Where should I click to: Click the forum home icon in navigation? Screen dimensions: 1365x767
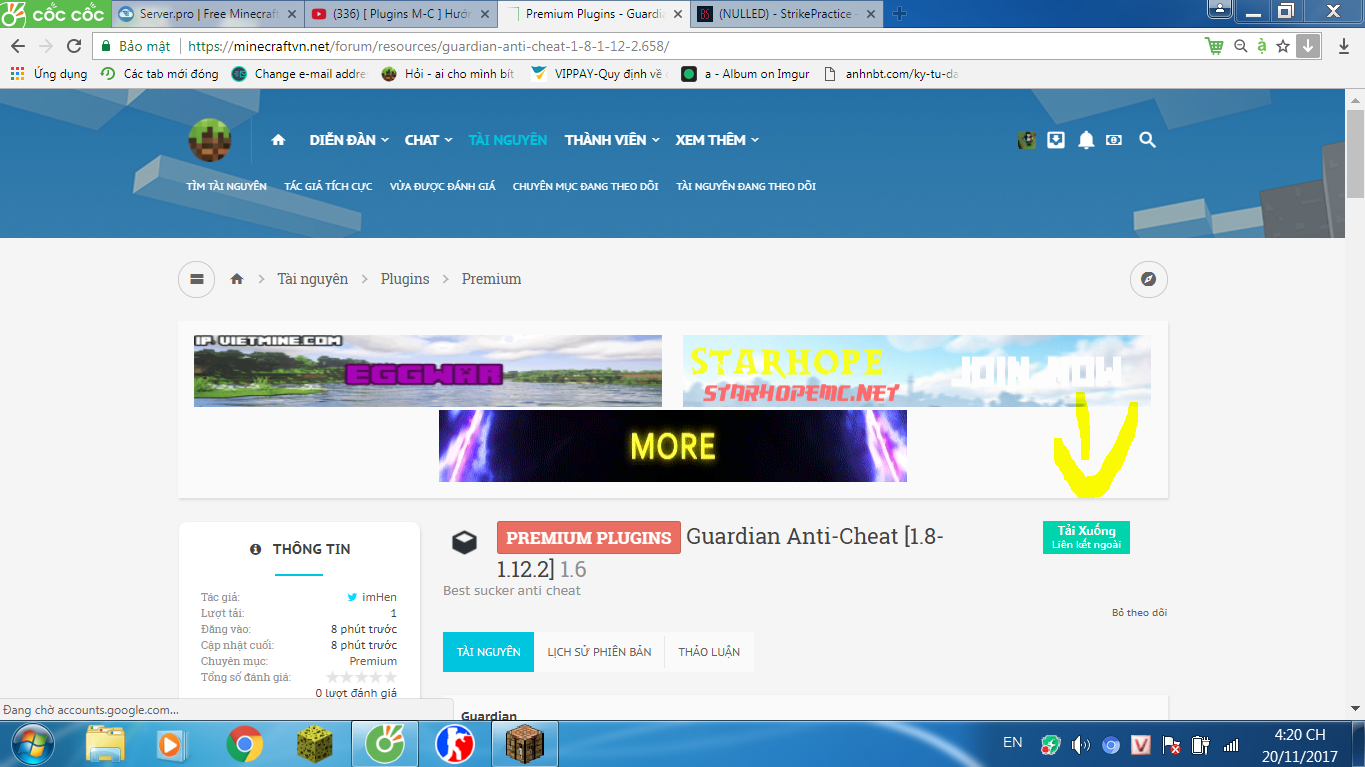(x=278, y=140)
